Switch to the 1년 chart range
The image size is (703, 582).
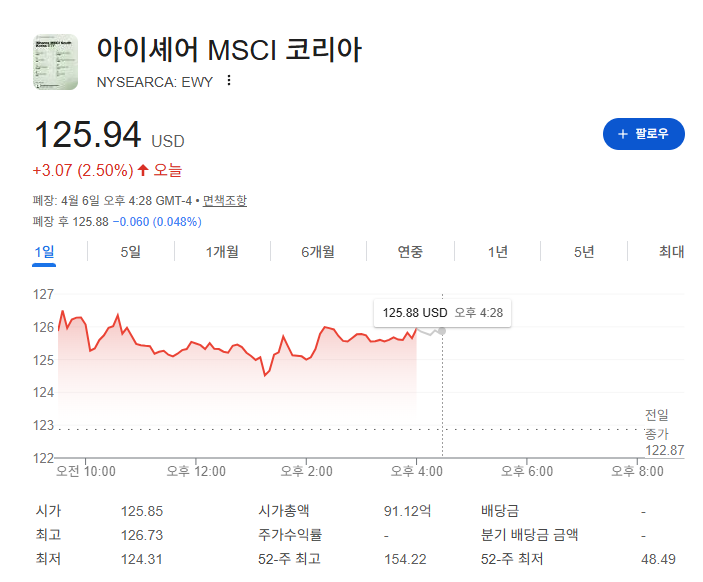498,252
